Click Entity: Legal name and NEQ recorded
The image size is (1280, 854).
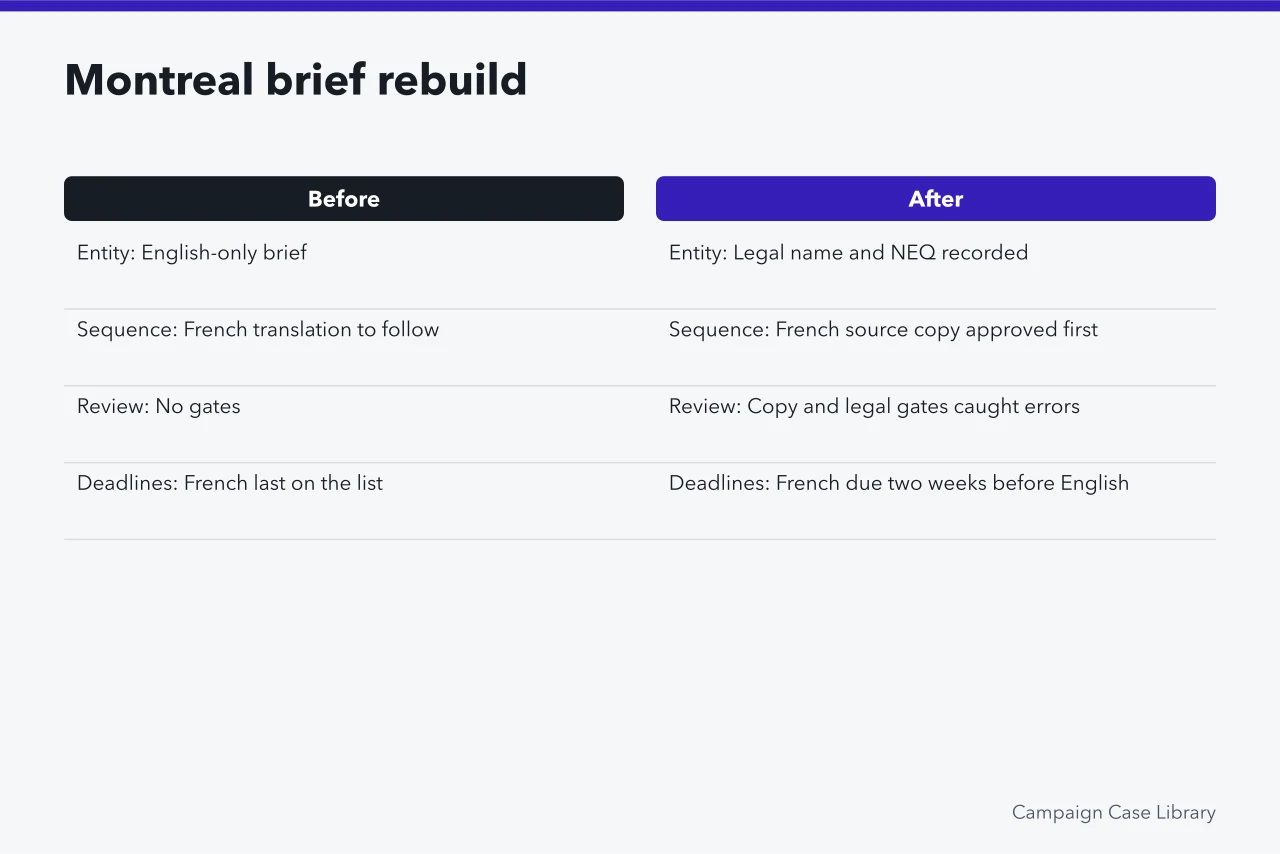(x=936, y=271)
